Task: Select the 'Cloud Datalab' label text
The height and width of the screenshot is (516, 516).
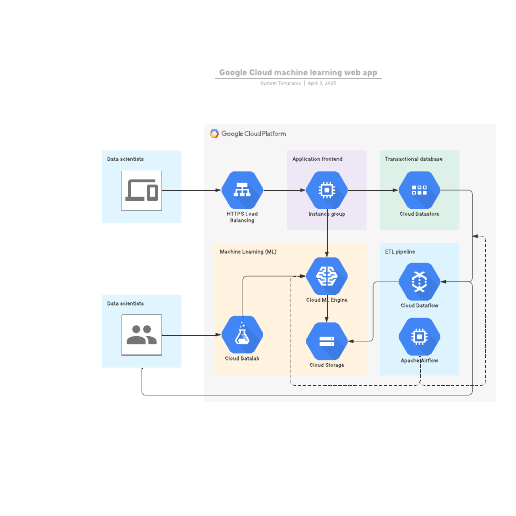Action: click(242, 358)
